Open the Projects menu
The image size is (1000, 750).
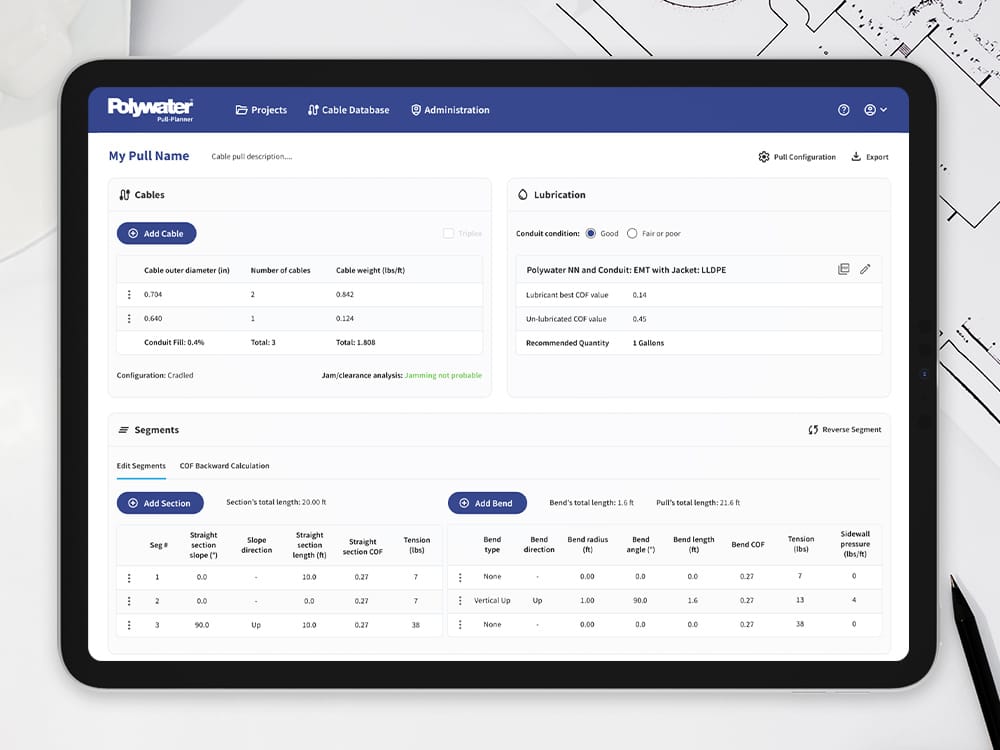(x=261, y=110)
